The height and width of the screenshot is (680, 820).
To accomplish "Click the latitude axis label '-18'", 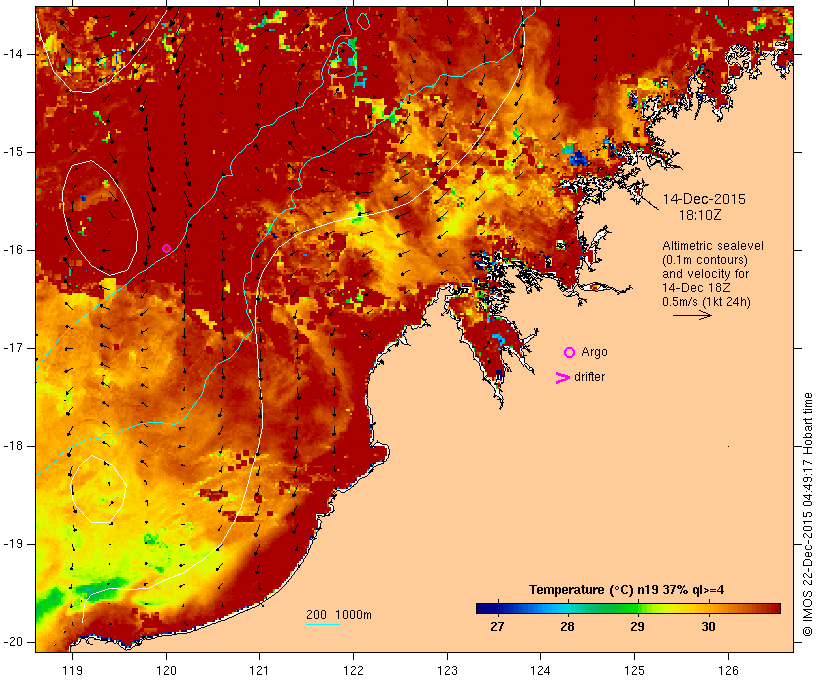I will pos(13,446).
